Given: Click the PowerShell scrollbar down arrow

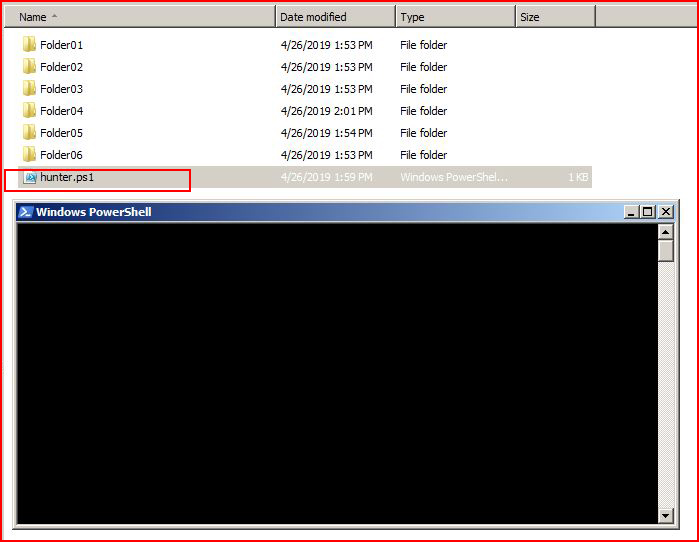Looking at the screenshot, I should pos(666,516).
